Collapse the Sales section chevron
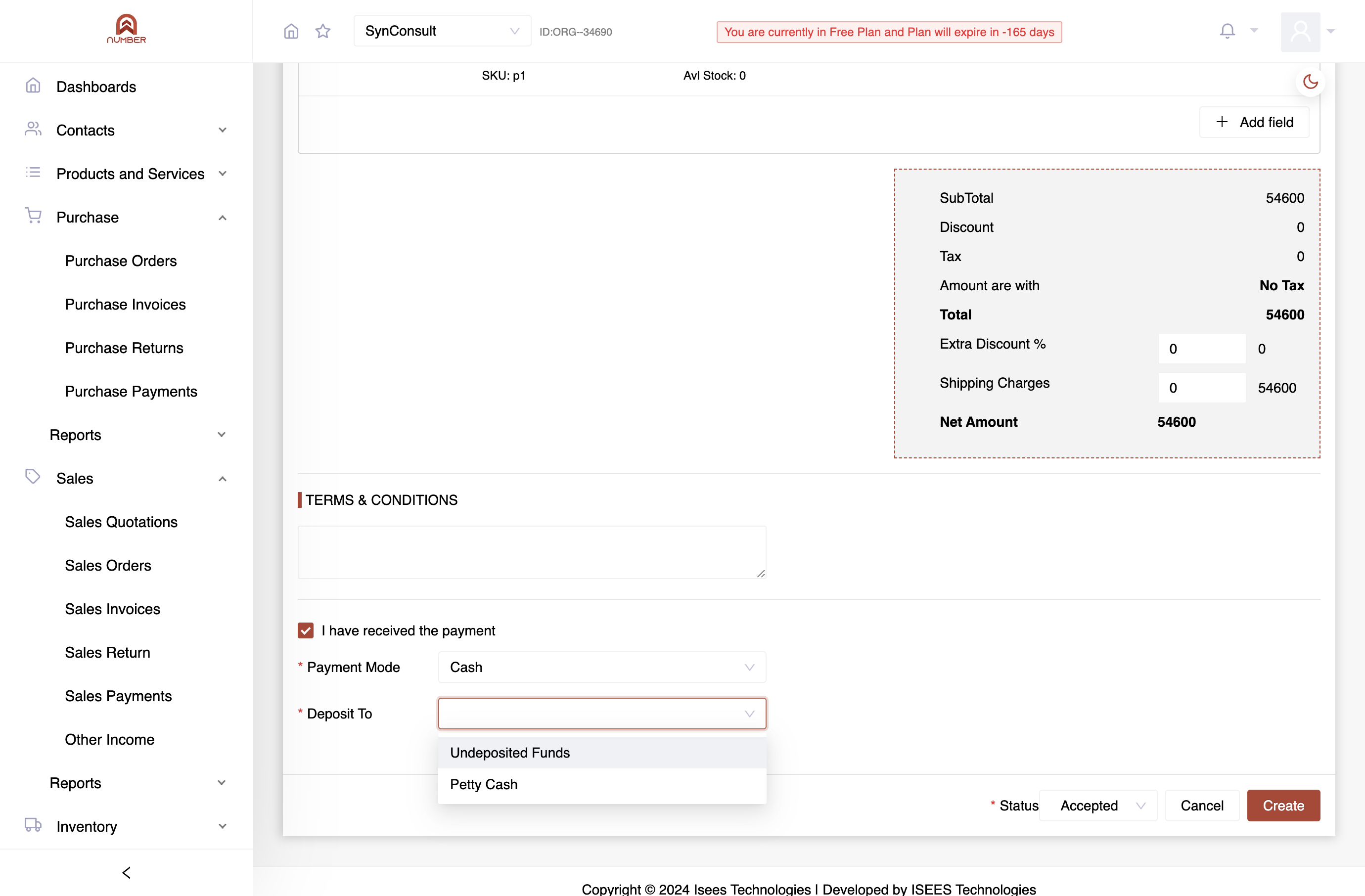The width and height of the screenshot is (1365, 896). click(x=223, y=479)
